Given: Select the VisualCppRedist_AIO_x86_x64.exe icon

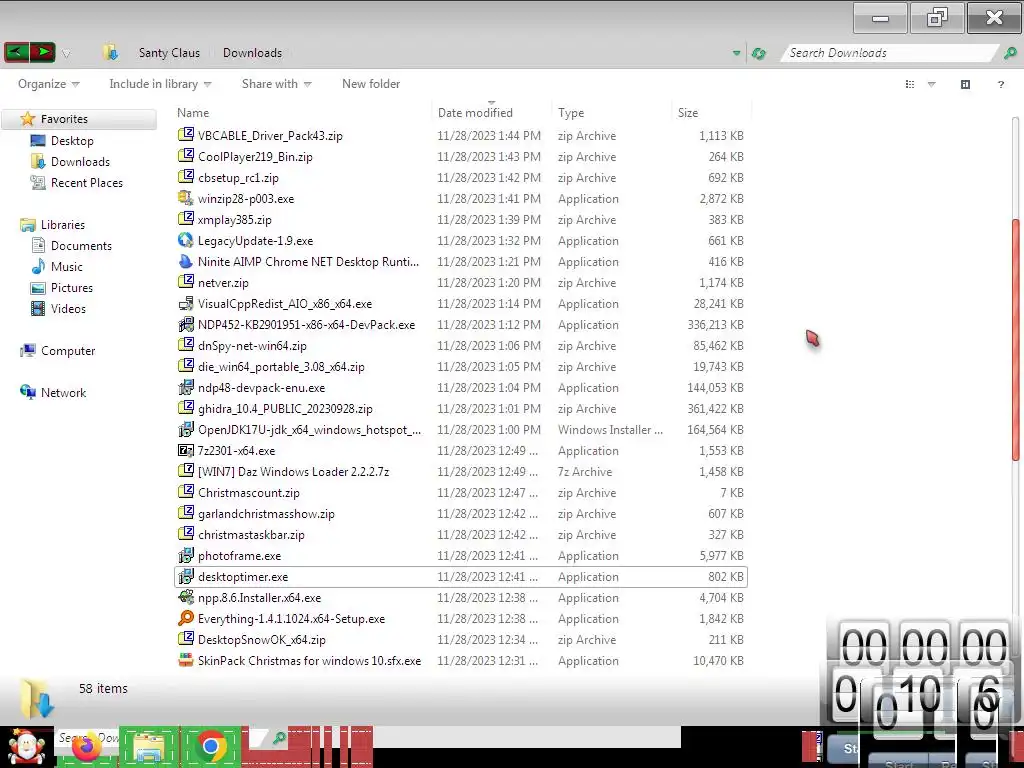Looking at the screenshot, I should pos(186,303).
